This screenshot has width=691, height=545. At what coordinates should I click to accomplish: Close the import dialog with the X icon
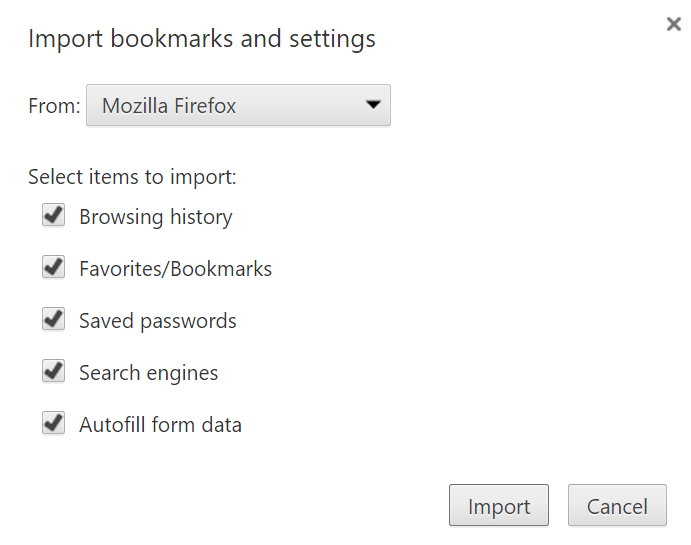pos(674,24)
